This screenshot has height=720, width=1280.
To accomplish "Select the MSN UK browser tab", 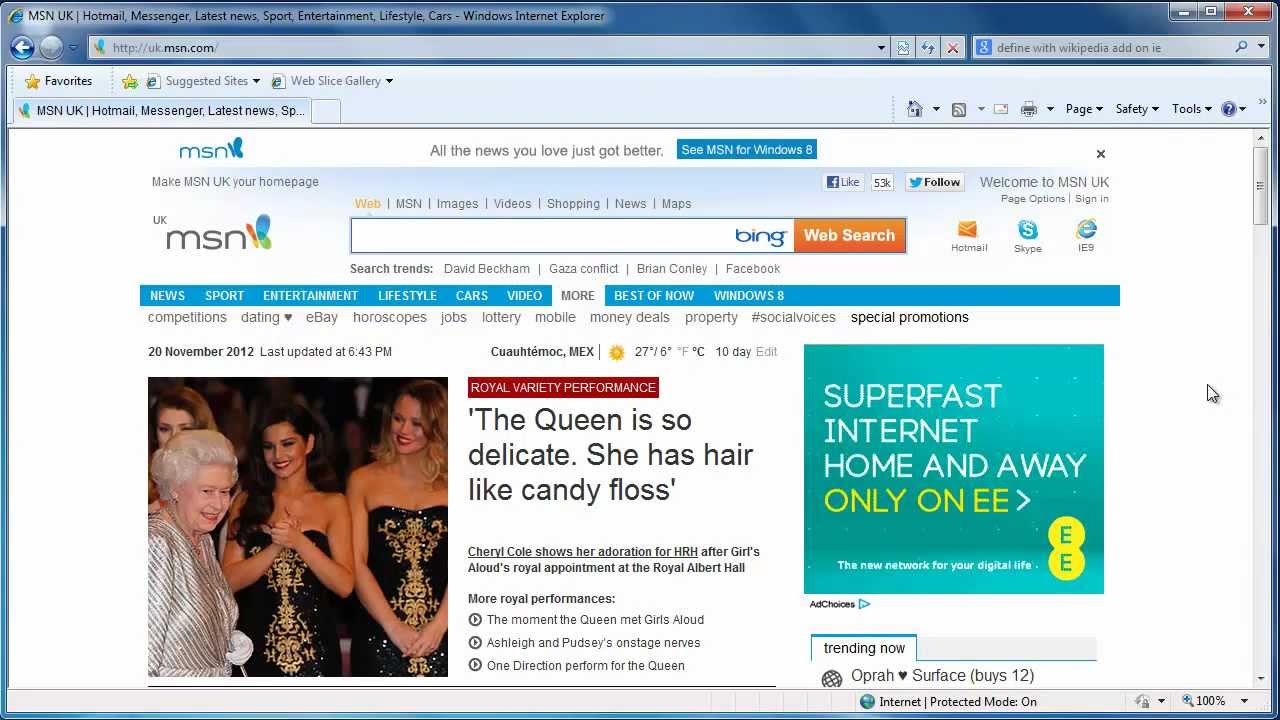I will click(161, 111).
